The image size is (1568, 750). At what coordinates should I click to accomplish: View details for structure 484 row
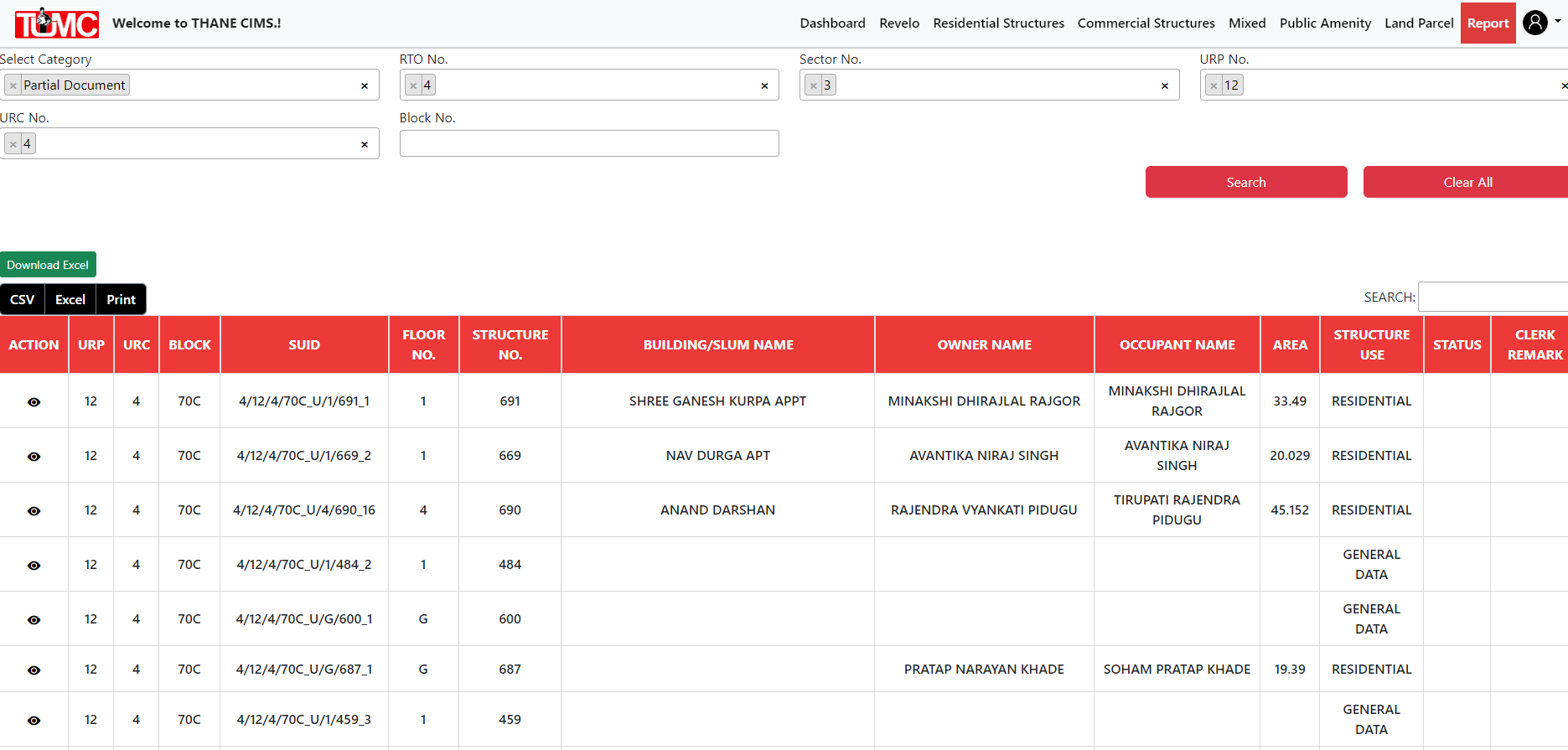click(x=34, y=566)
